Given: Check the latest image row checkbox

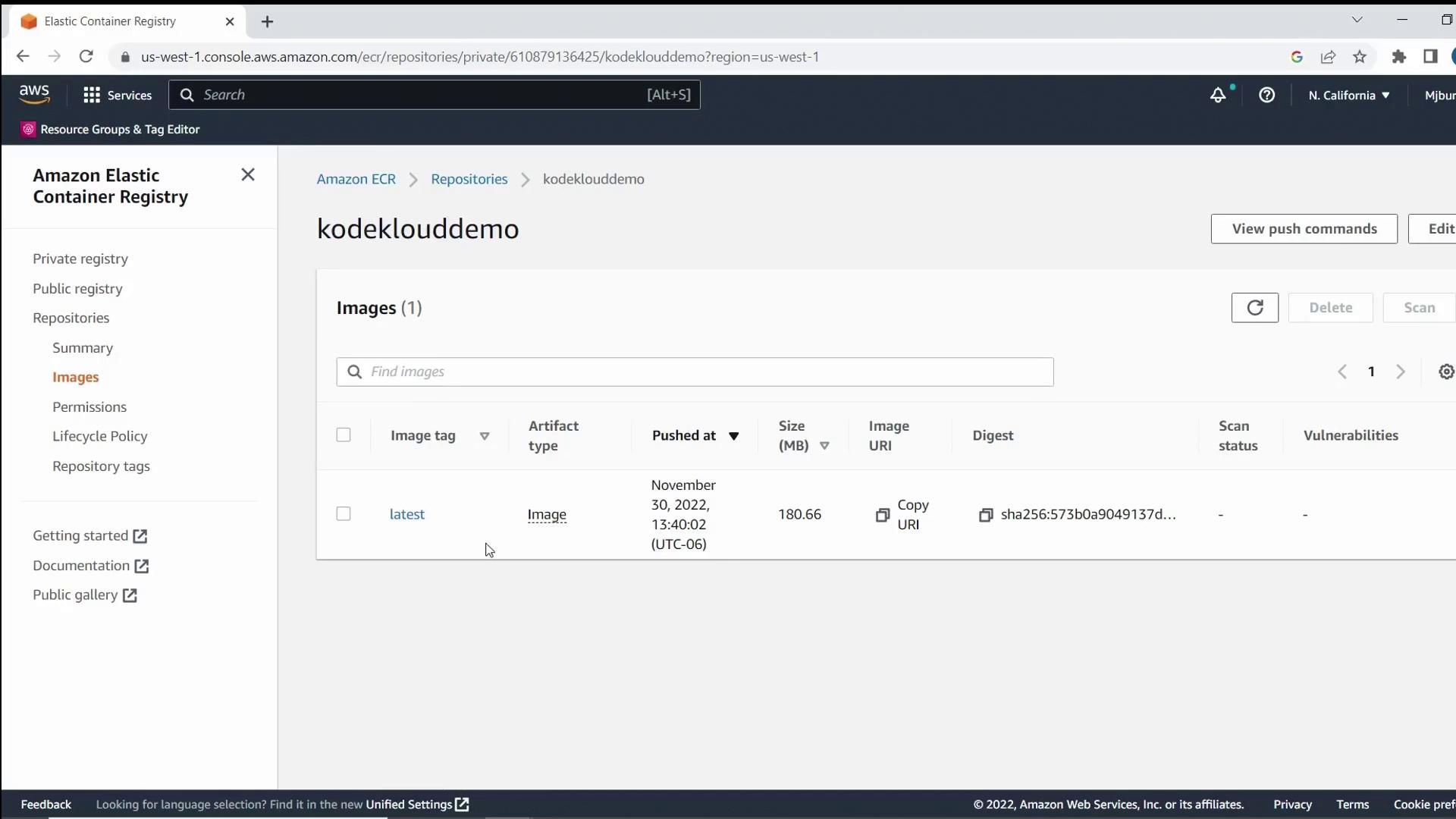Looking at the screenshot, I should [x=344, y=514].
